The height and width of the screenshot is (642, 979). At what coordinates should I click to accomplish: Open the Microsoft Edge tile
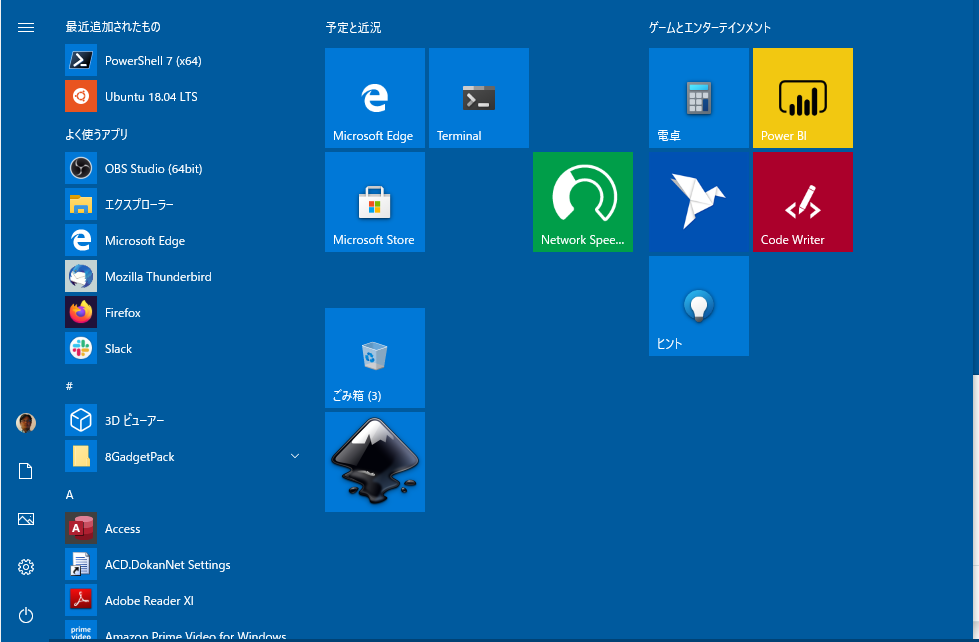[x=375, y=98]
